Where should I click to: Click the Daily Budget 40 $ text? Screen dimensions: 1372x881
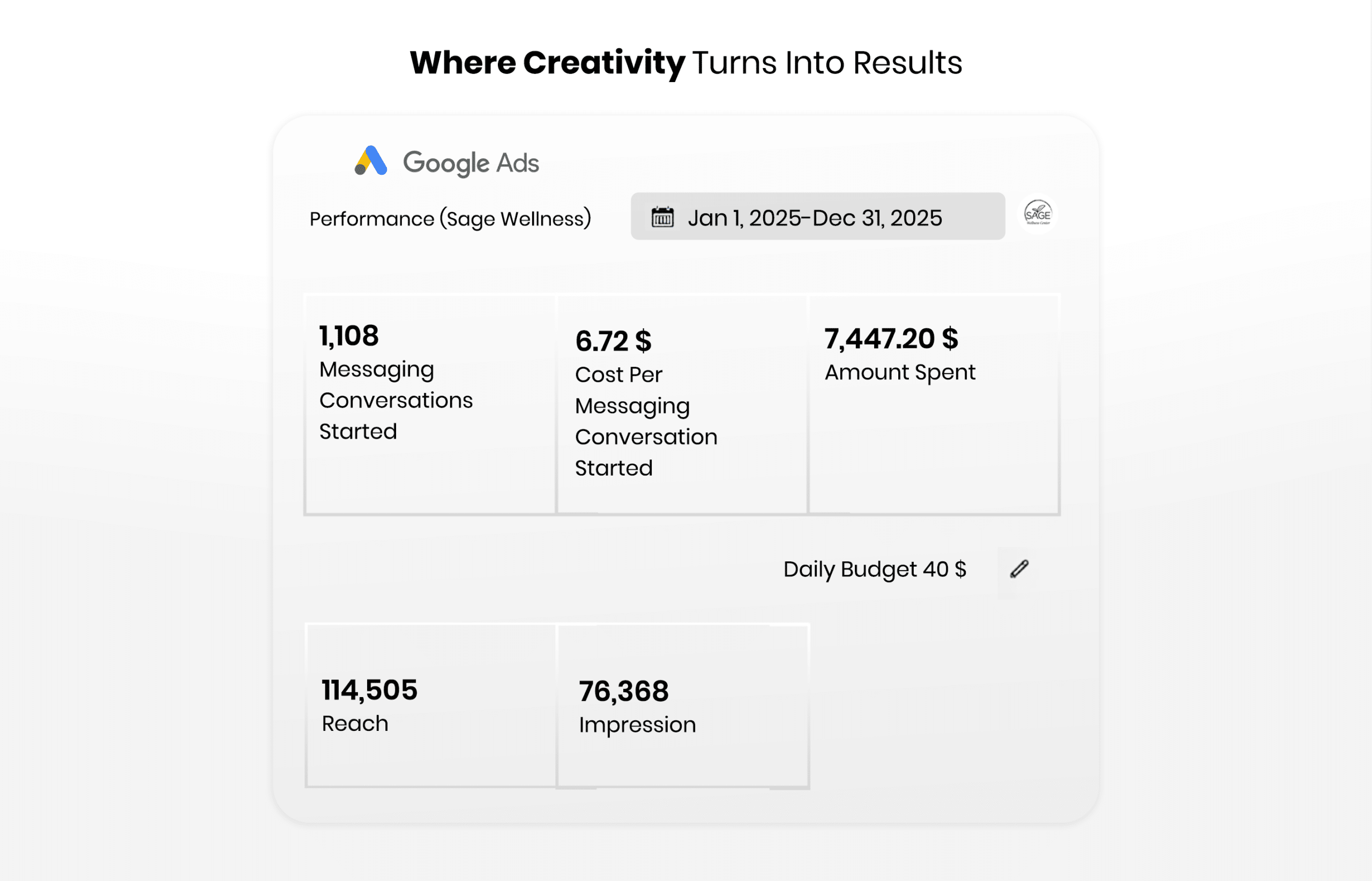click(874, 569)
